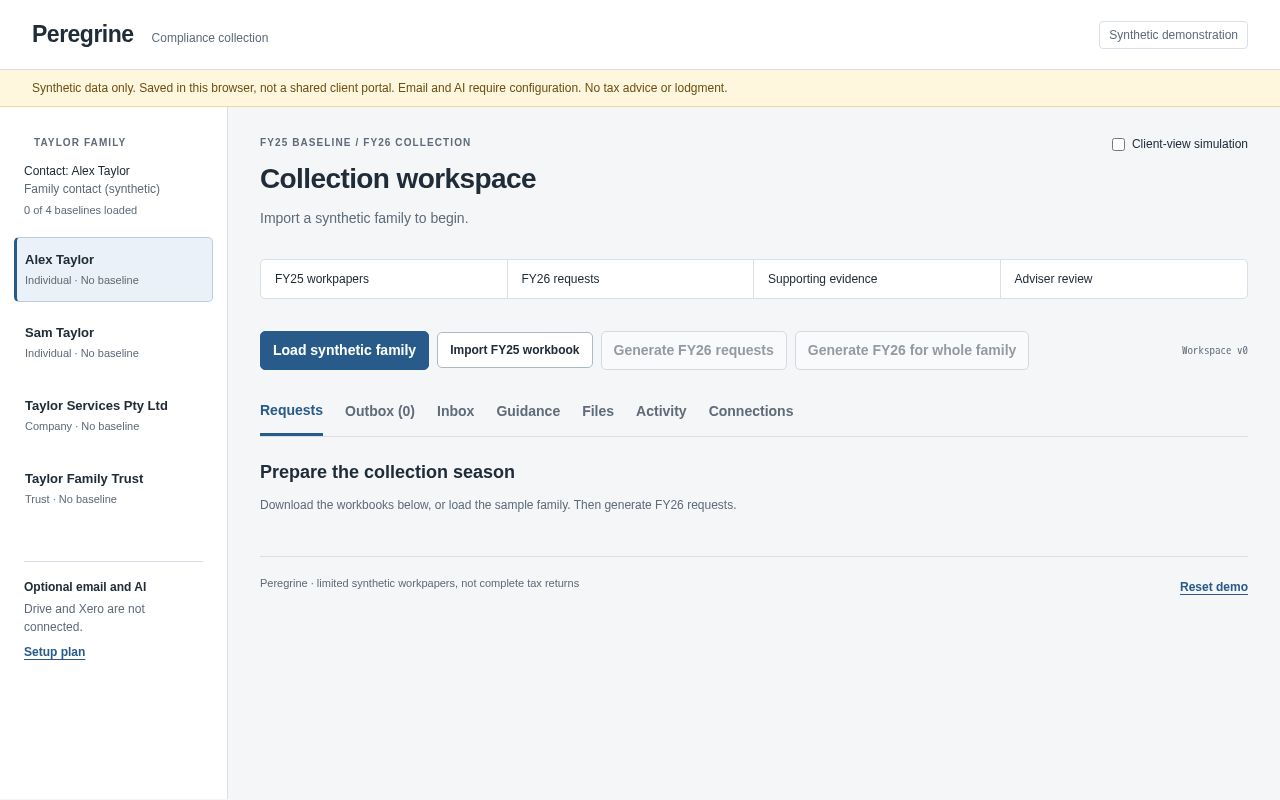Click the Compliance collection subtitle

tap(210, 38)
